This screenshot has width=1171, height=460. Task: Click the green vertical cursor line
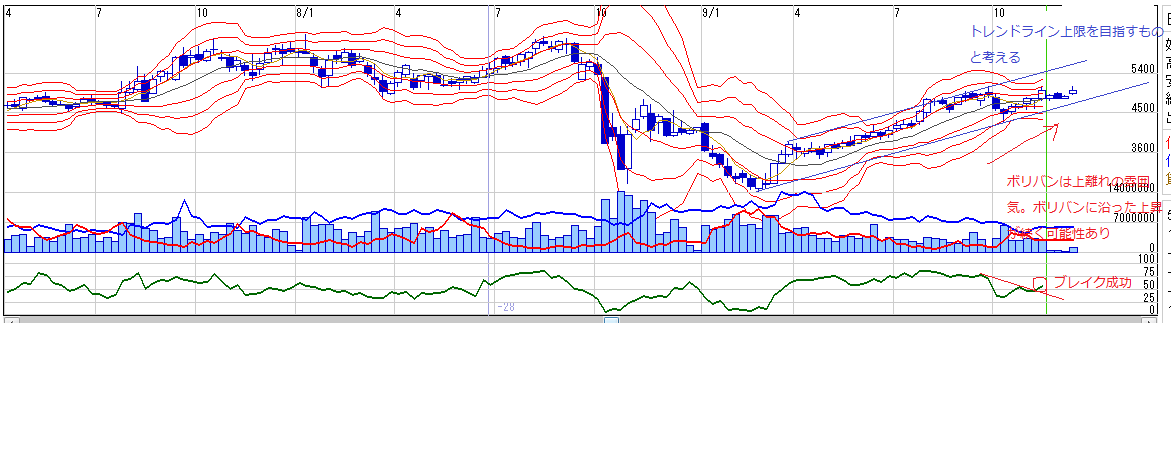point(1046,200)
